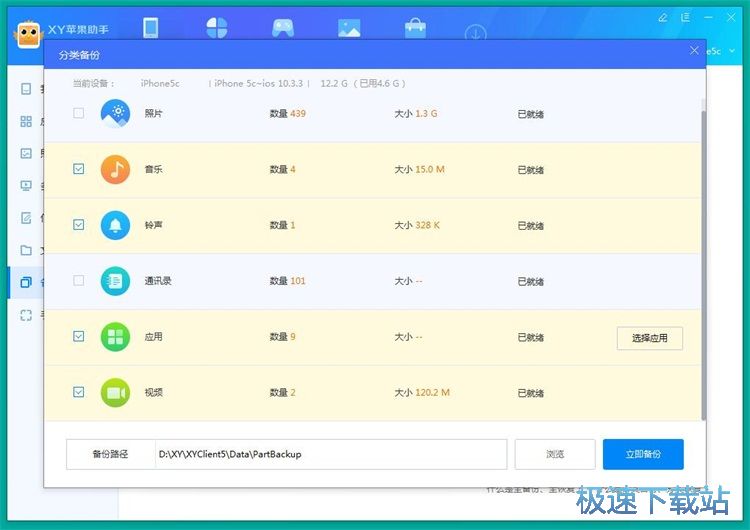Click the Contacts category icon
Image resolution: width=750 pixels, height=530 pixels.
[x=116, y=281]
